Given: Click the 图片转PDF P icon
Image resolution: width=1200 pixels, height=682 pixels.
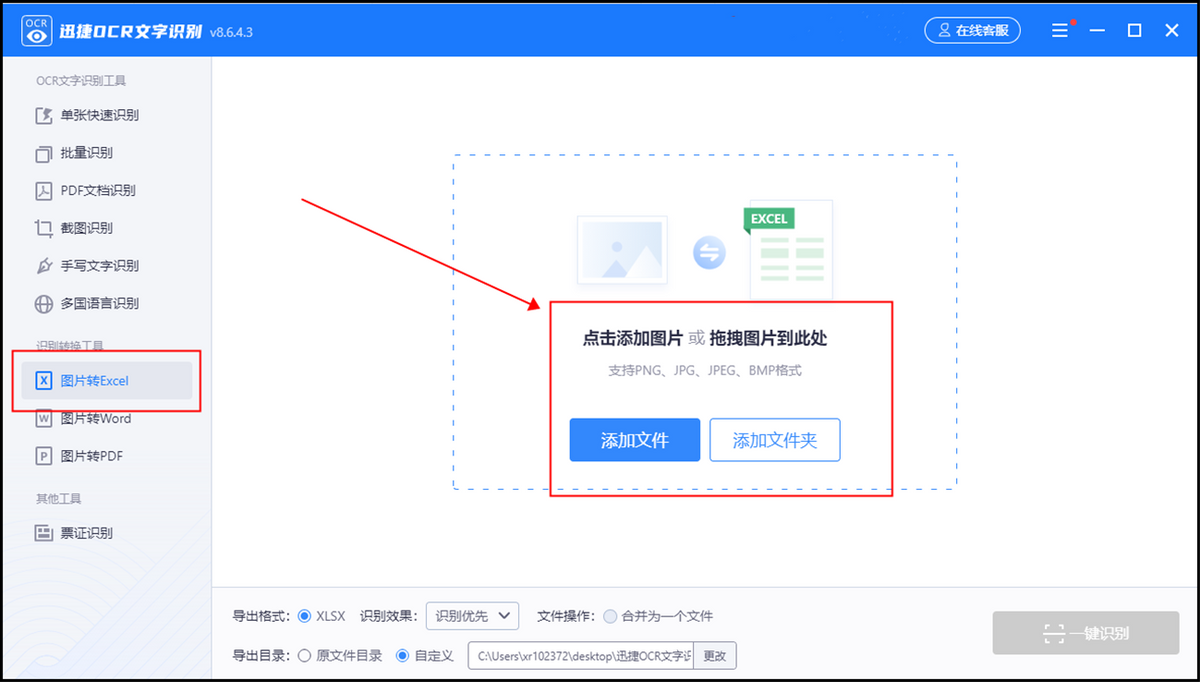Looking at the screenshot, I should [x=44, y=456].
